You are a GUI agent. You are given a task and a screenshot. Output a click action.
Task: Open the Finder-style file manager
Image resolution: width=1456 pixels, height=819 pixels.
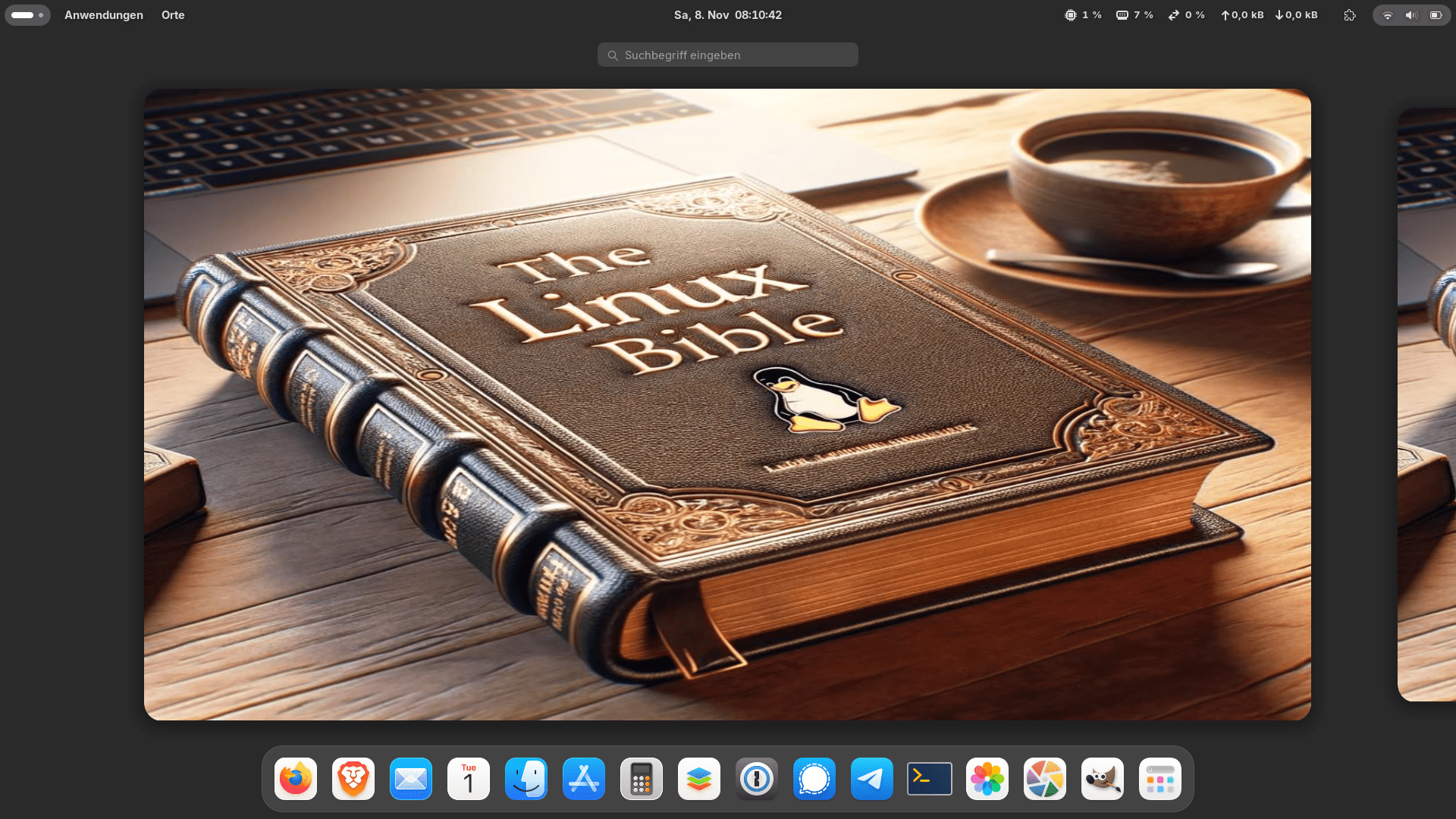click(526, 779)
